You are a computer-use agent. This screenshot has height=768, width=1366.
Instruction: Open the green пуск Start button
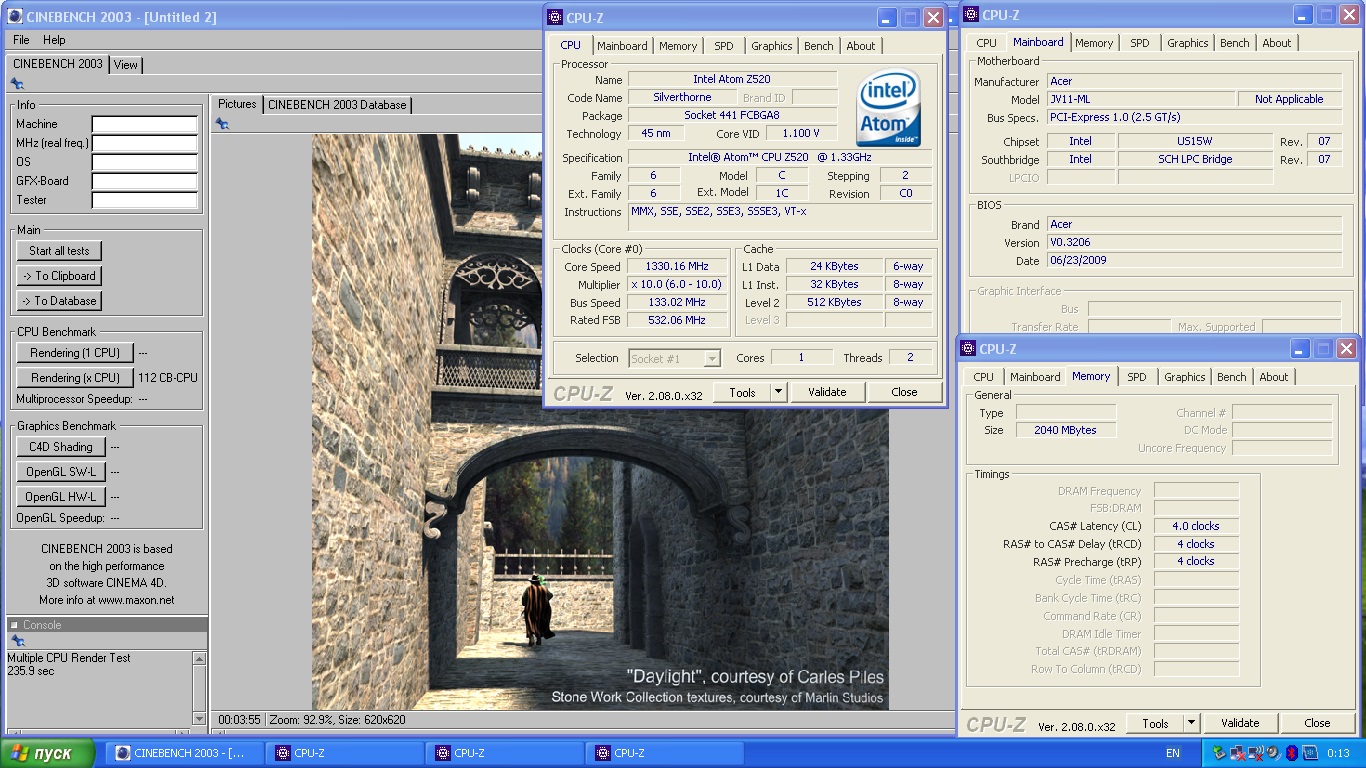(x=48, y=753)
